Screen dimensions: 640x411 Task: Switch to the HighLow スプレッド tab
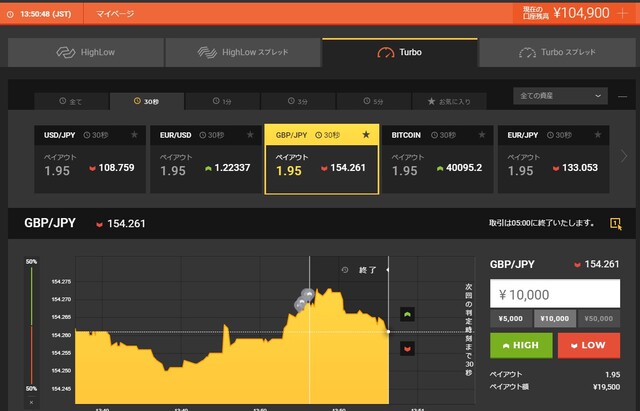243,53
